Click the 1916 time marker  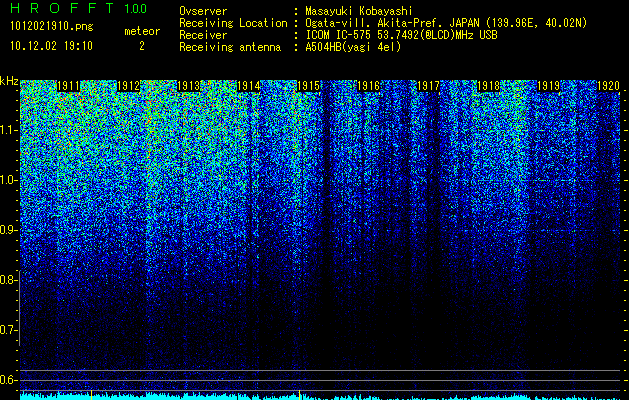point(368,86)
